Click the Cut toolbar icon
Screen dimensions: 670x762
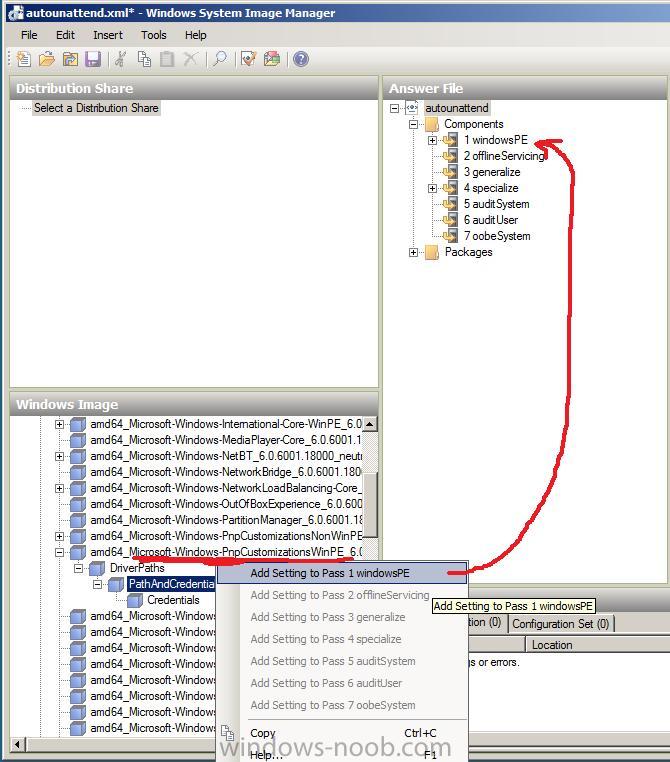pos(120,59)
